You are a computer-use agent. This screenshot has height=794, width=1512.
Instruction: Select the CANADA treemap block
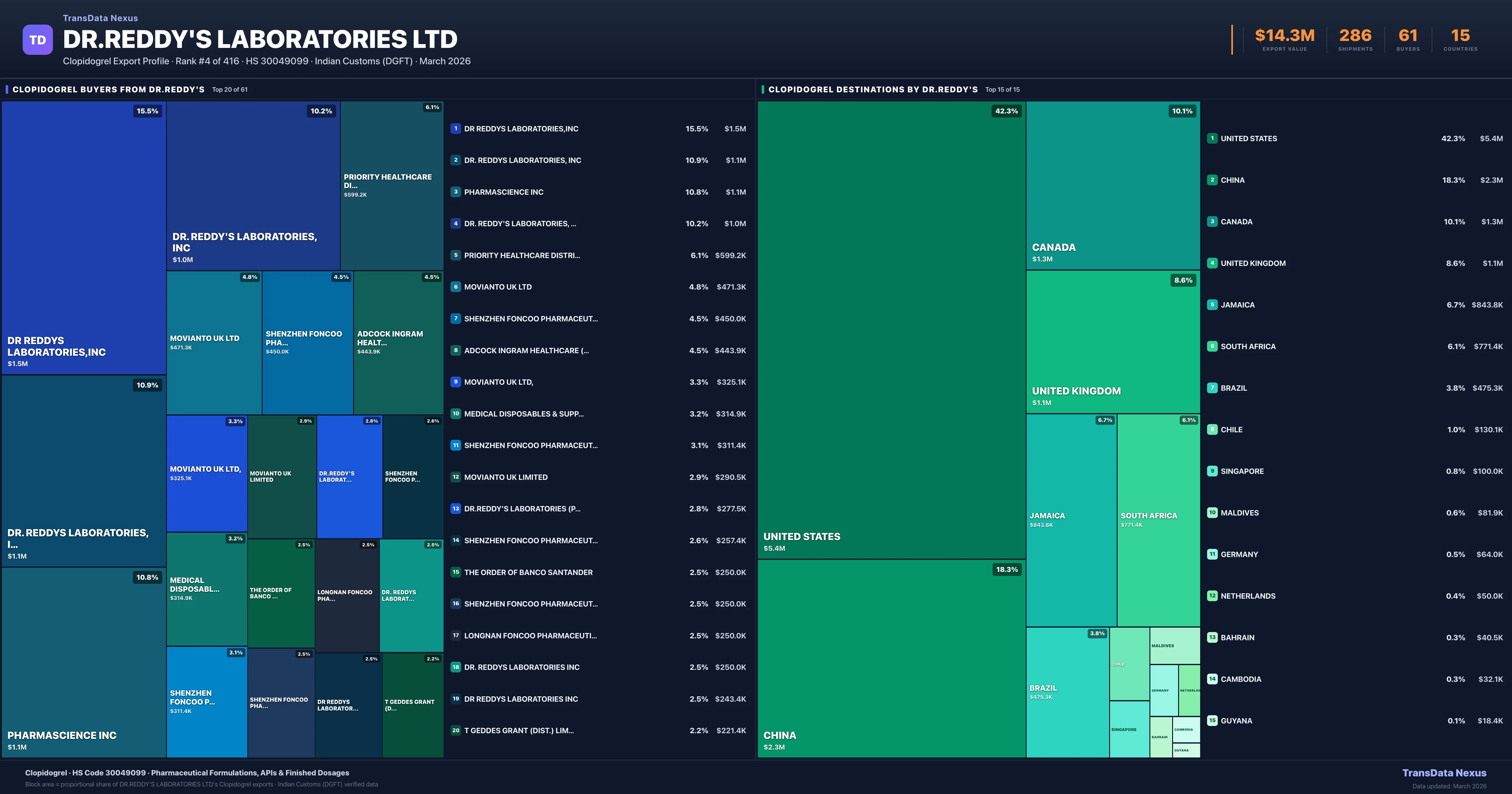1113,185
